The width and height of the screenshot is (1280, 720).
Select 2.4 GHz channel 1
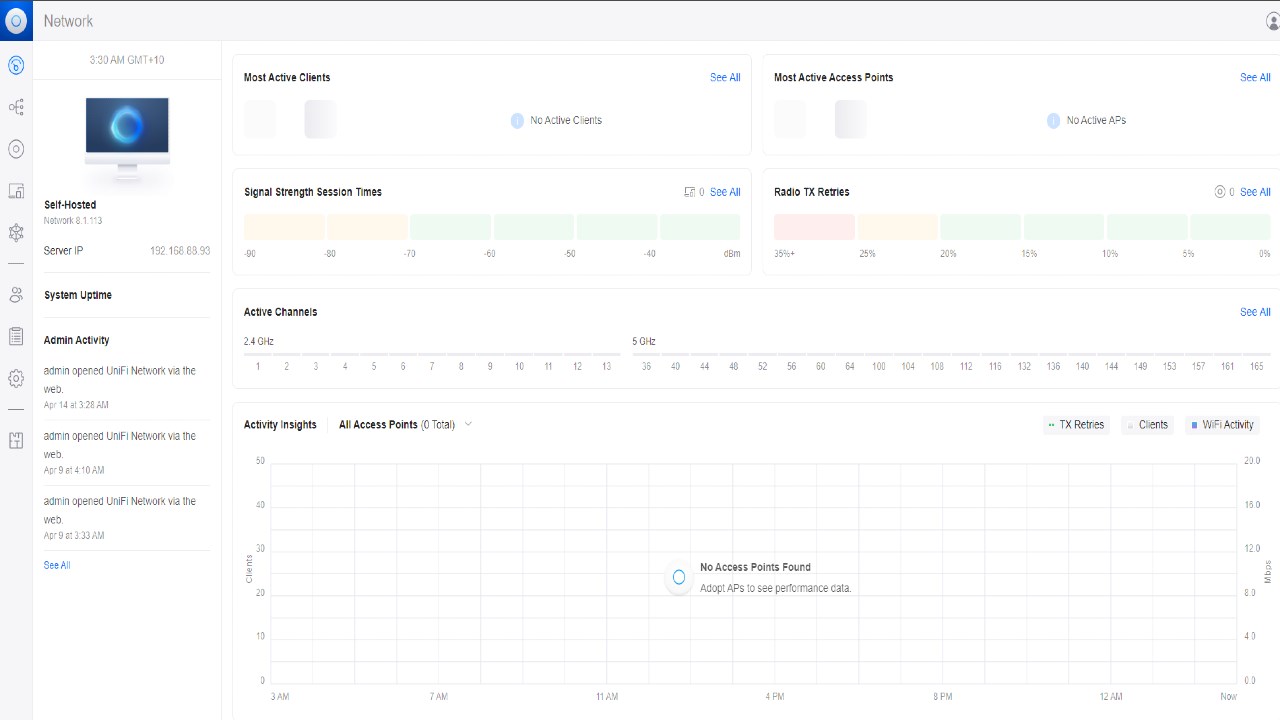click(x=258, y=367)
